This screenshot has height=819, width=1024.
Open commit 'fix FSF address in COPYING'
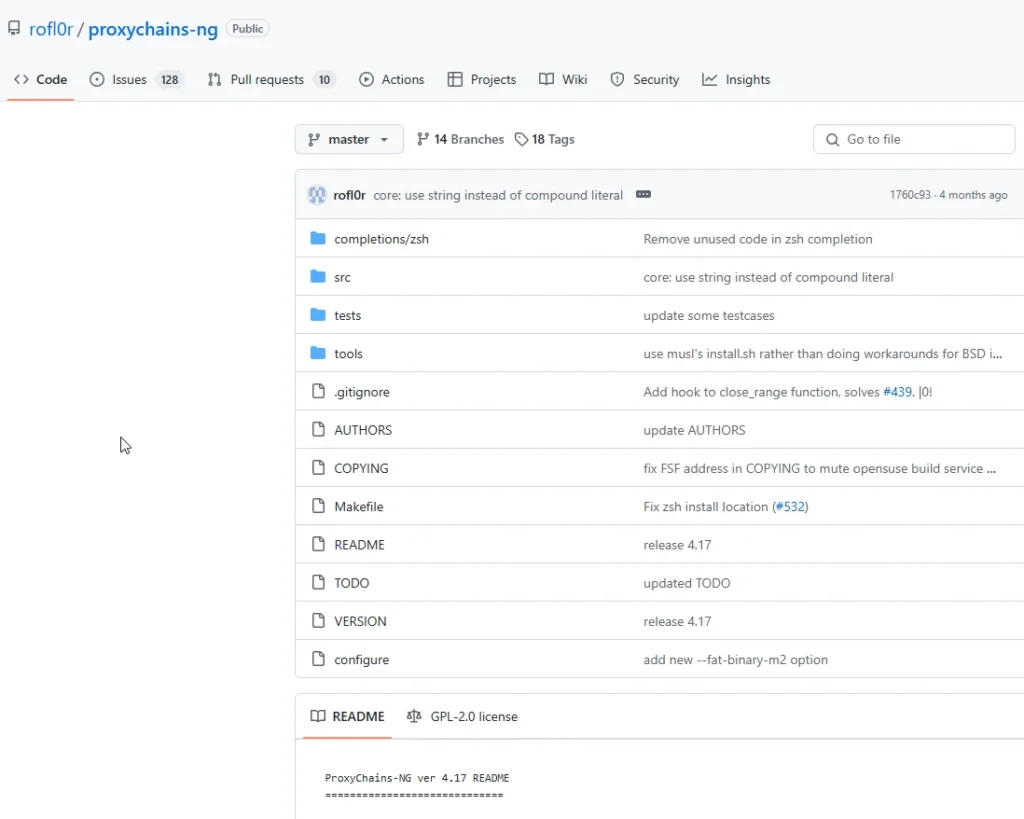[x=819, y=468]
